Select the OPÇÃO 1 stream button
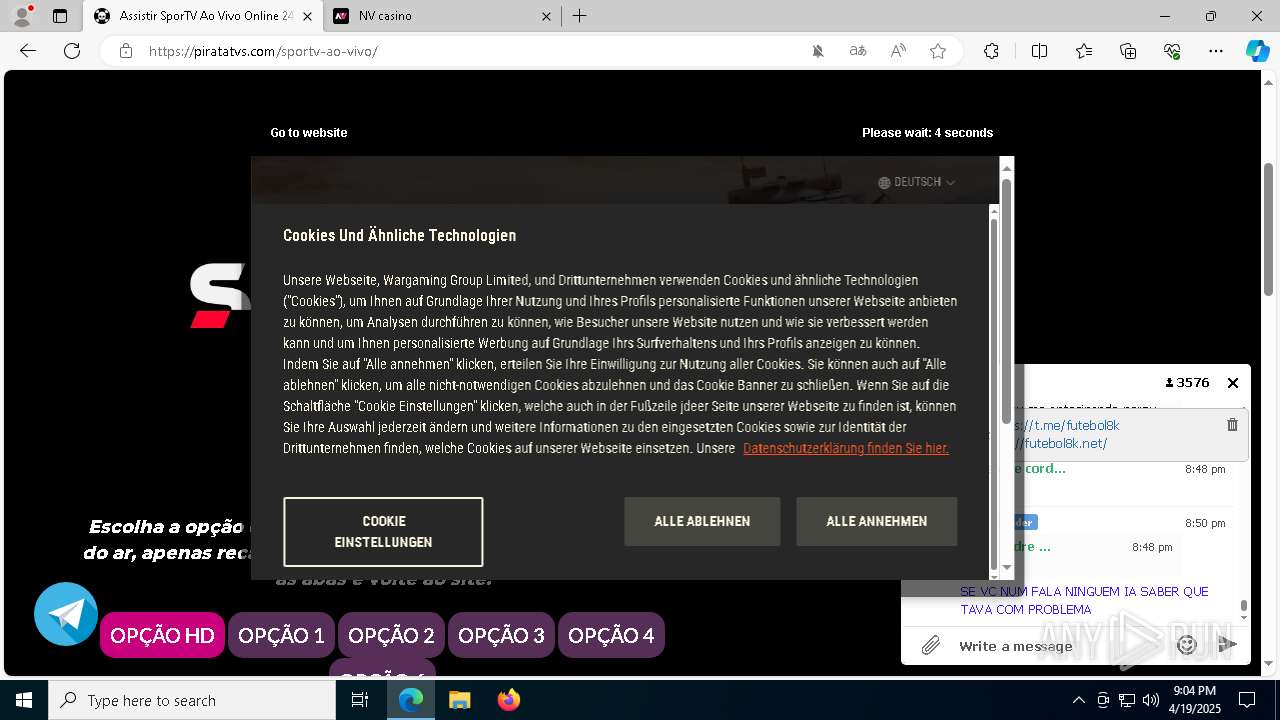Viewport: 1280px width, 720px height. point(281,635)
